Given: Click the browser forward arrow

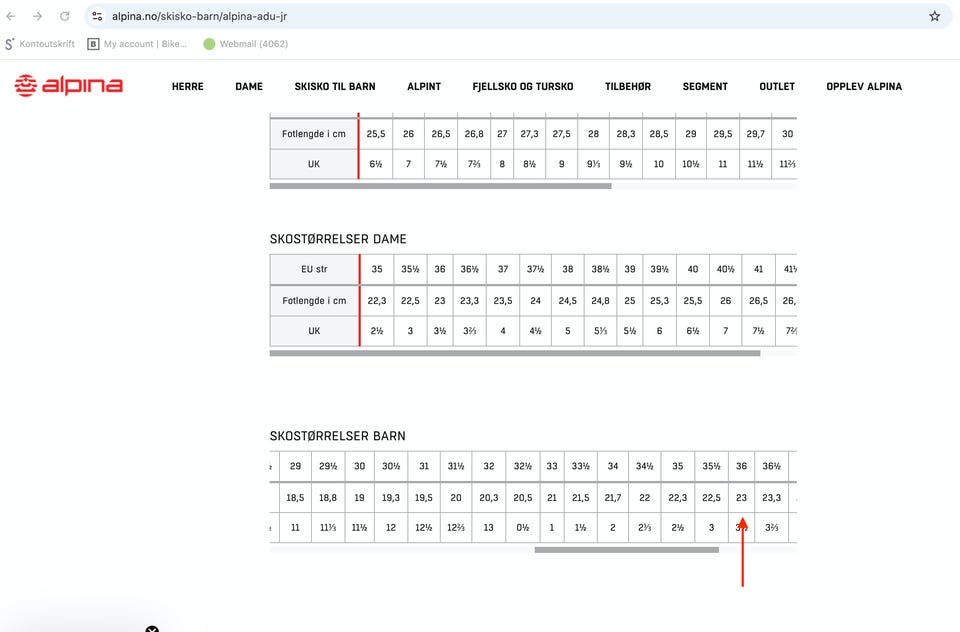Looking at the screenshot, I should tap(37, 17).
